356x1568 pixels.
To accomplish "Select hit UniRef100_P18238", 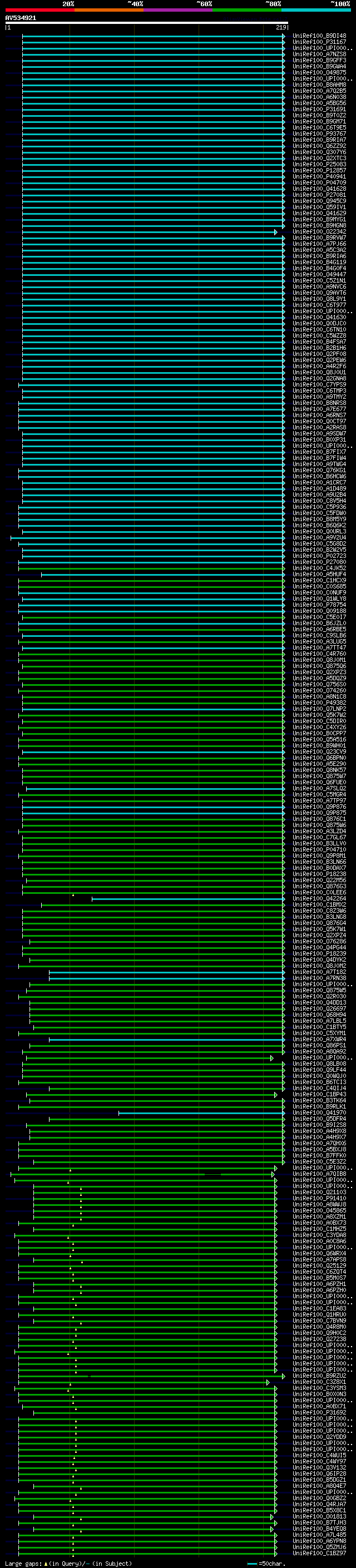I will 319,874.
